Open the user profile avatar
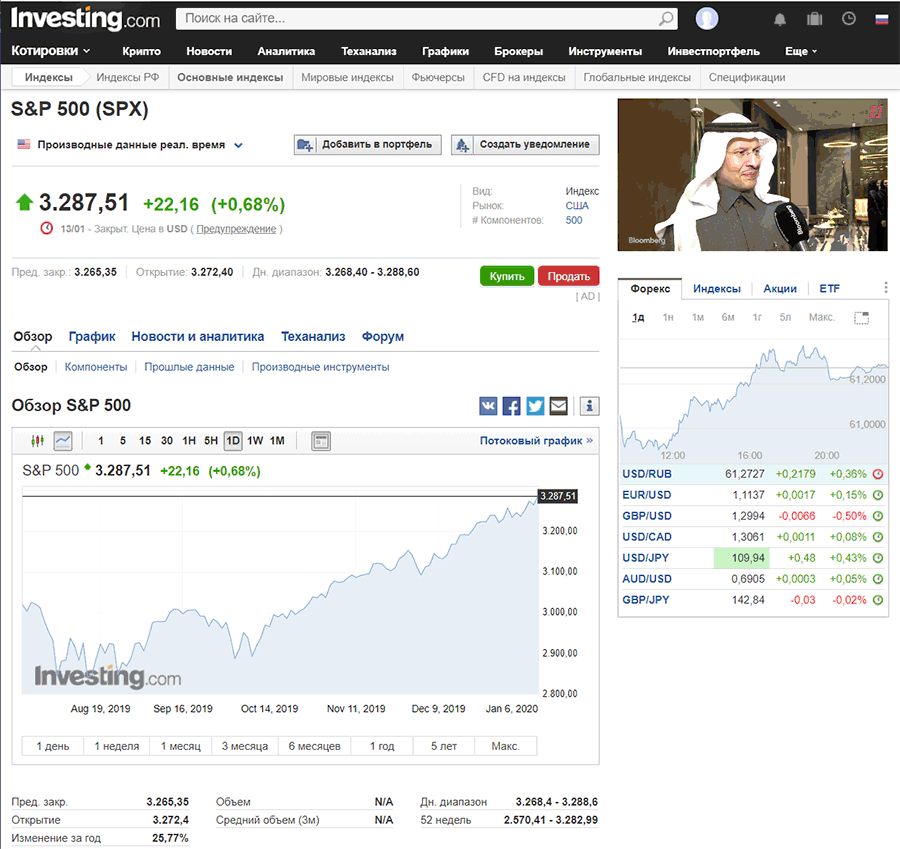This screenshot has height=849, width=900. [707, 18]
